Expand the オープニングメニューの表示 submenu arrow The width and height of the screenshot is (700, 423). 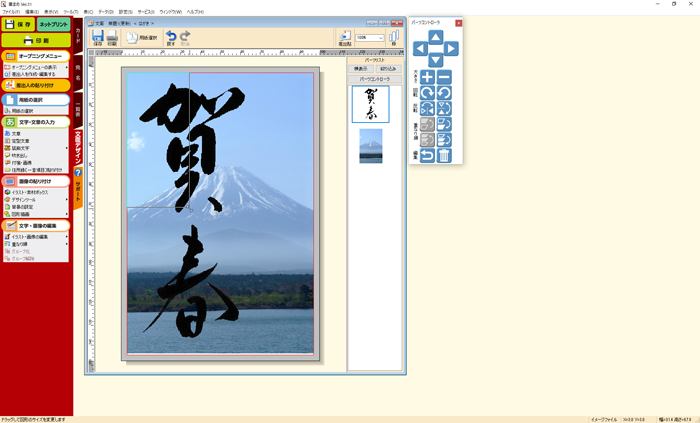coord(67,67)
